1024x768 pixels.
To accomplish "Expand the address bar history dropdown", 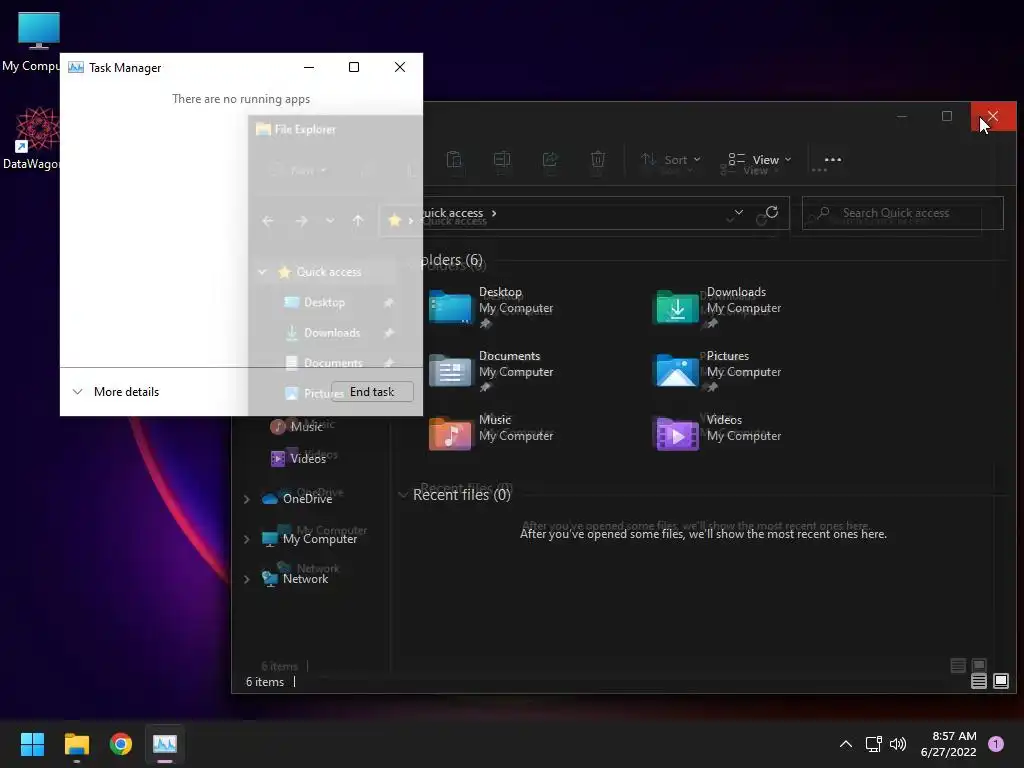I will [x=739, y=212].
